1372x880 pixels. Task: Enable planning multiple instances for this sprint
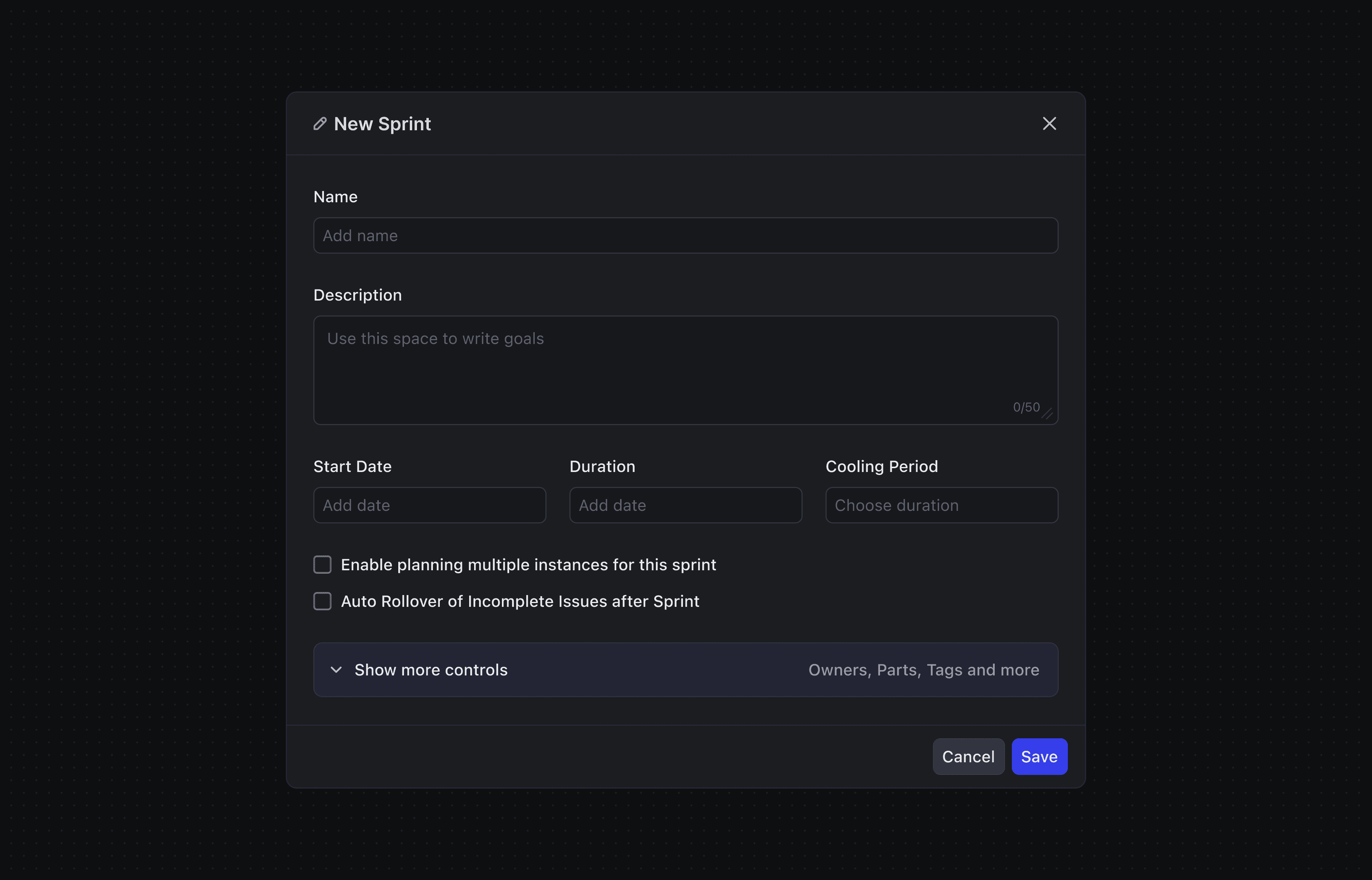pos(322,565)
